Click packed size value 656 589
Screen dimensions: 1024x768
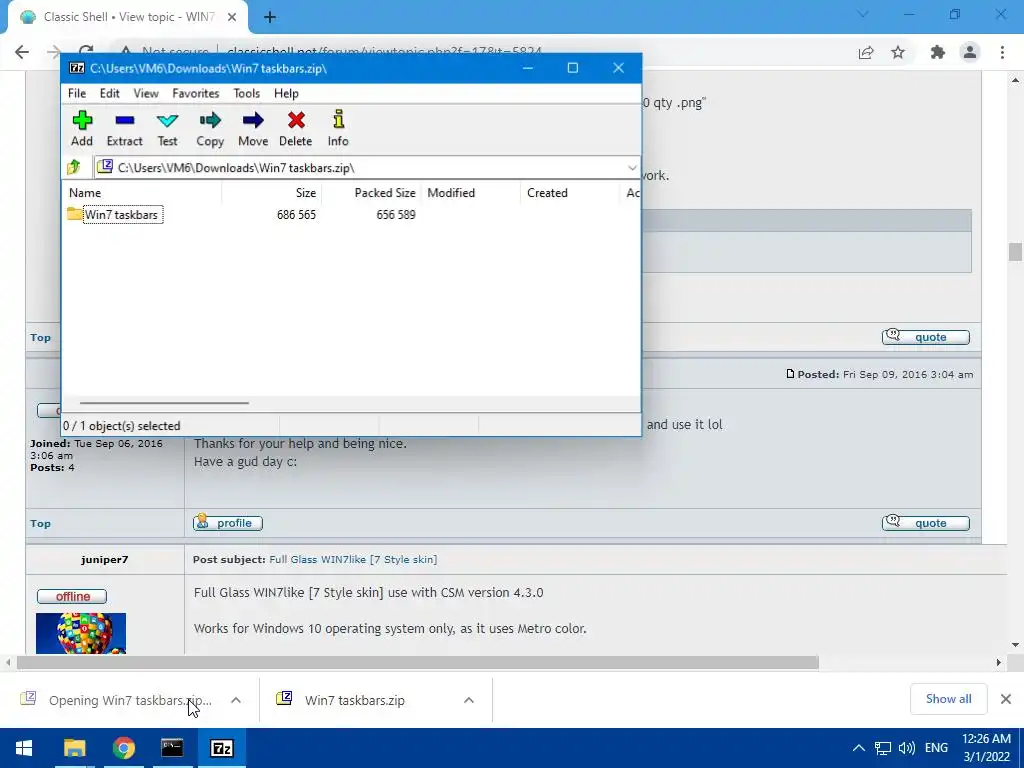pos(396,215)
